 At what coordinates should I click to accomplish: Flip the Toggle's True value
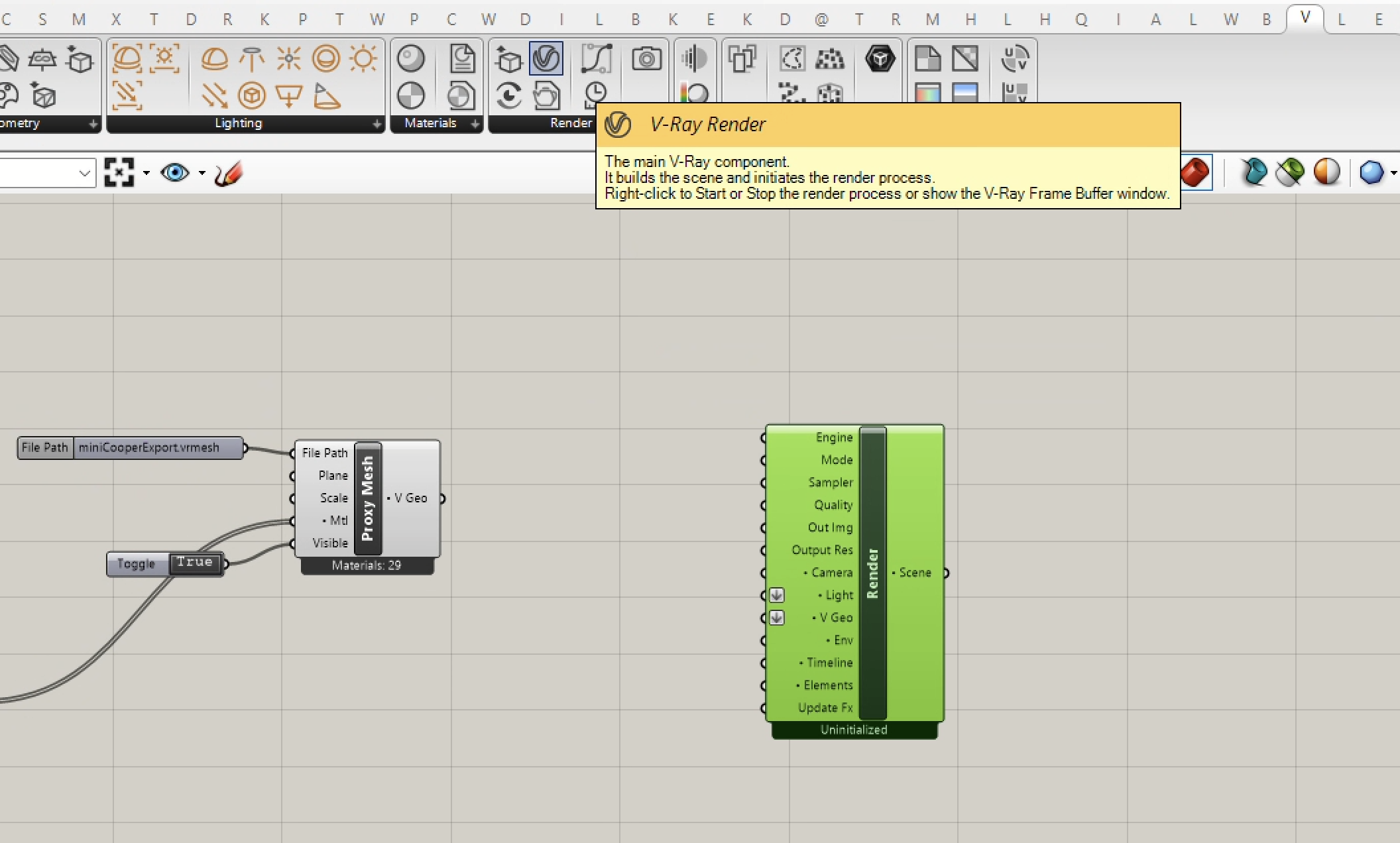[195, 563]
